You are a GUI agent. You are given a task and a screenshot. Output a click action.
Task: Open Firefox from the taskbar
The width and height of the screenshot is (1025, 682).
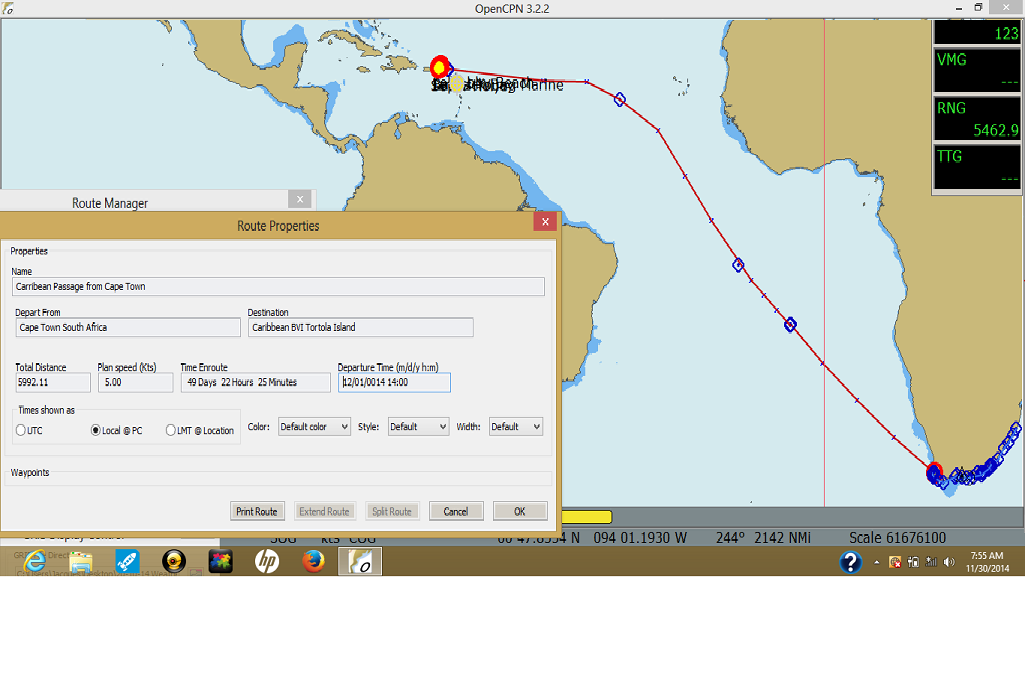click(x=313, y=561)
